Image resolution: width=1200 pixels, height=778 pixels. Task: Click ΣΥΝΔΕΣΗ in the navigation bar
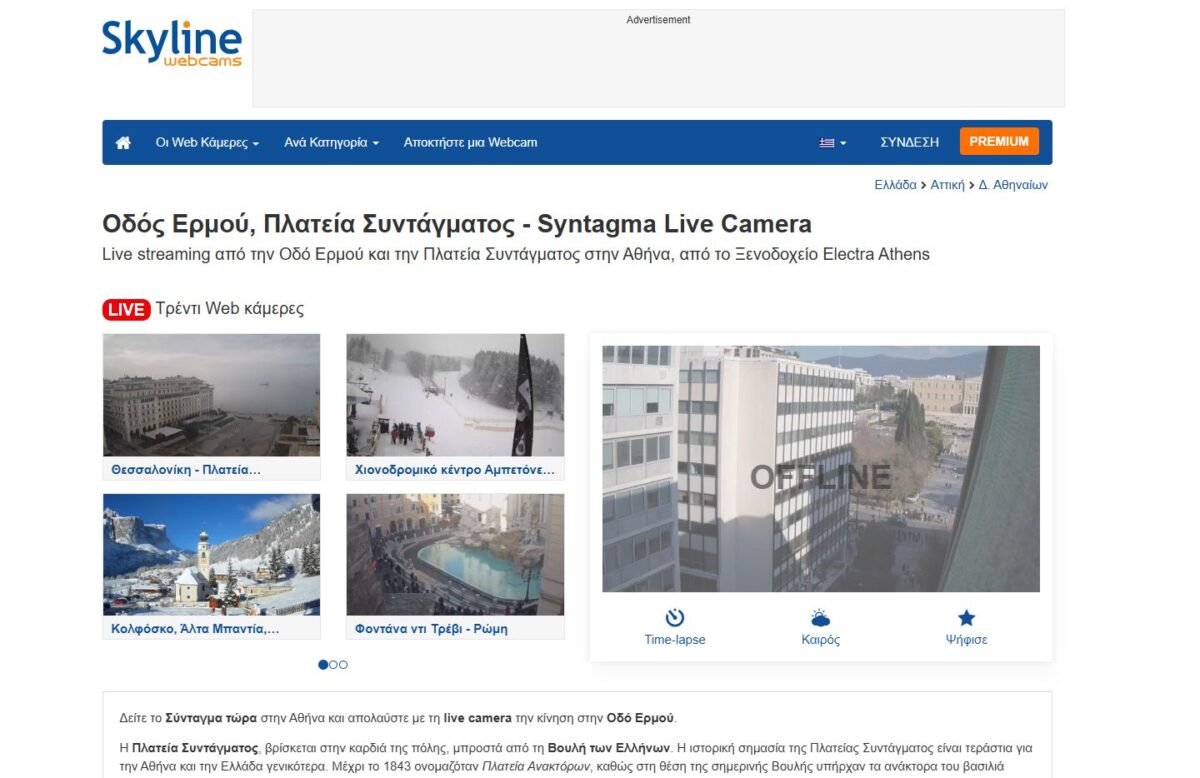pyautogui.click(x=909, y=143)
